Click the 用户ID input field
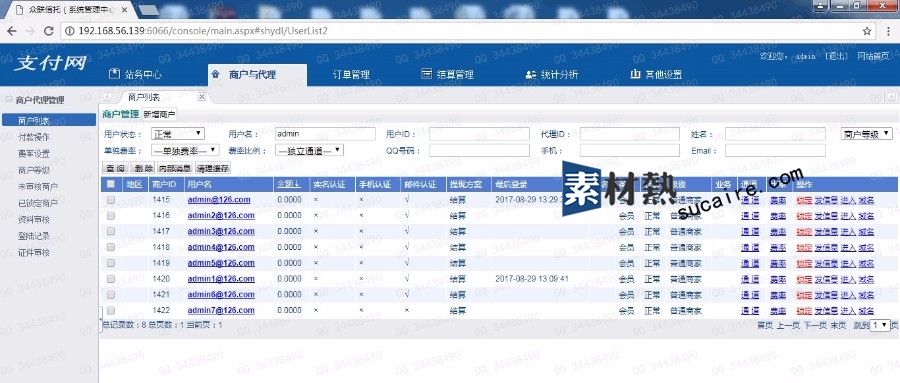Screen dimensions: 900x383 click(479, 134)
